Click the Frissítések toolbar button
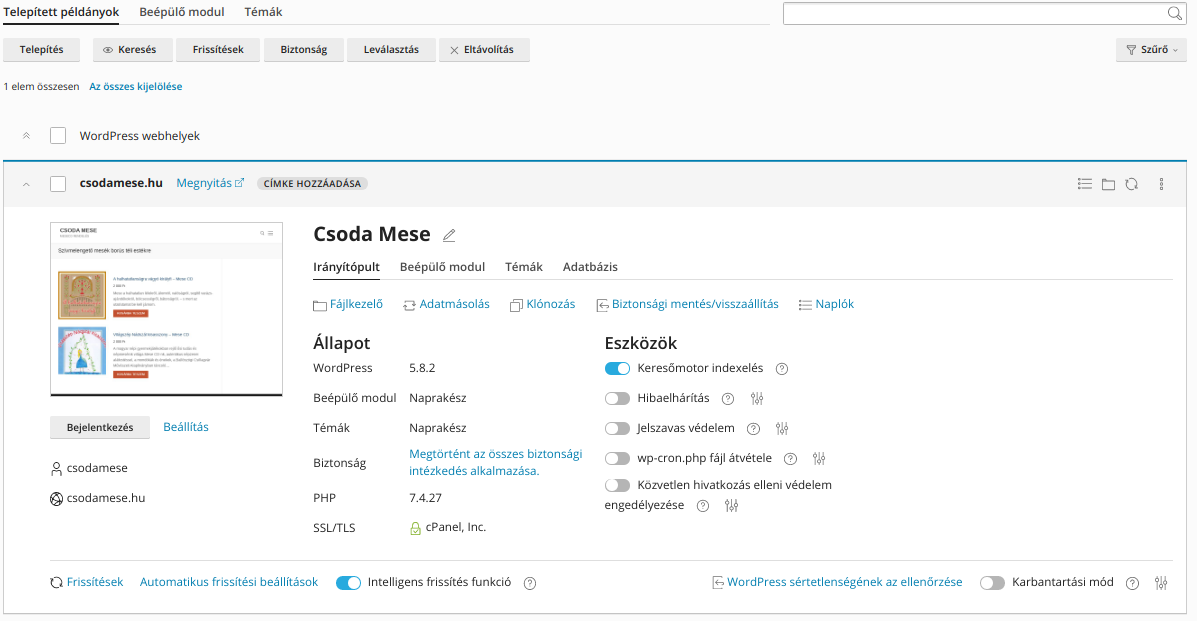1197x621 pixels. point(218,50)
